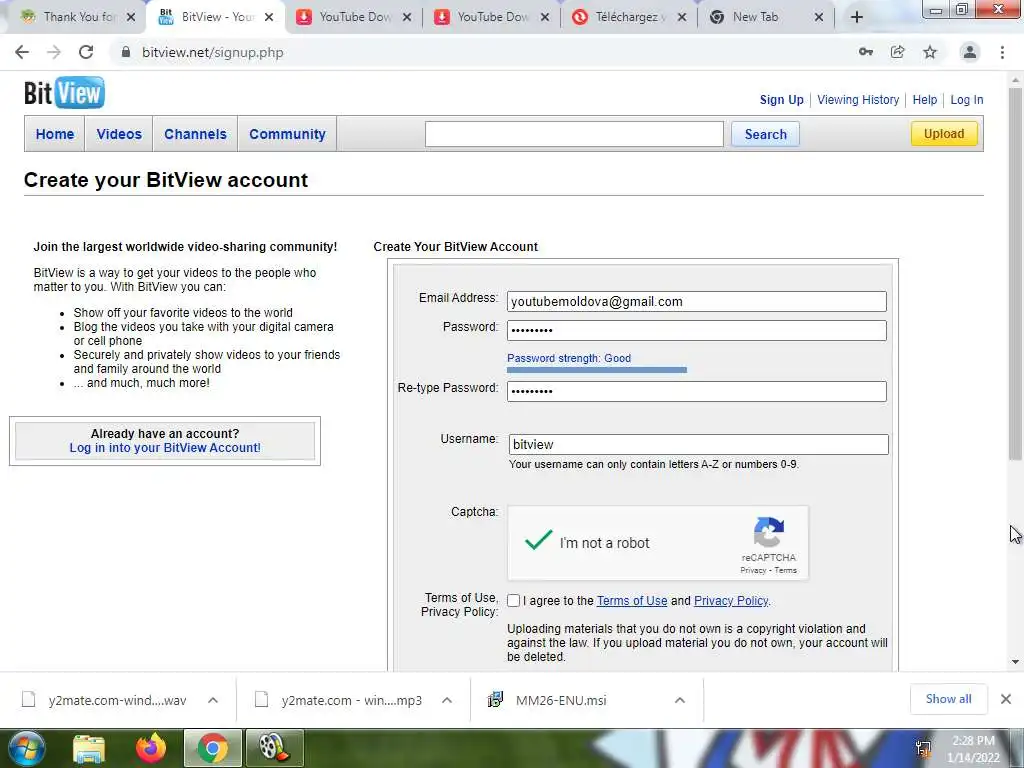Open the Home navigation item
The image size is (1024, 768).
[x=55, y=134]
